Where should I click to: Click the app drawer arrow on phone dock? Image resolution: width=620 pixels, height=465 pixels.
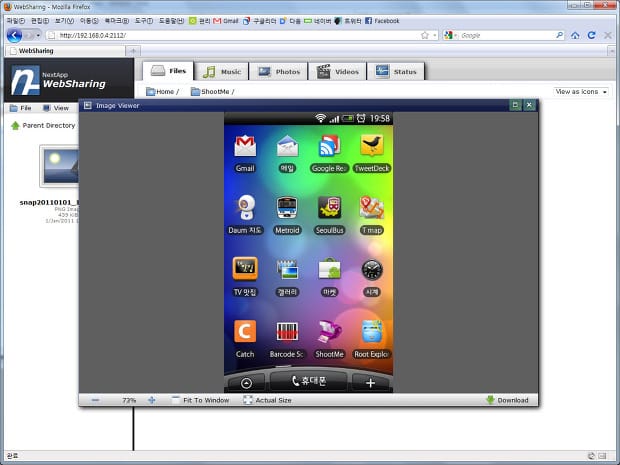click(x=246, y=383)
